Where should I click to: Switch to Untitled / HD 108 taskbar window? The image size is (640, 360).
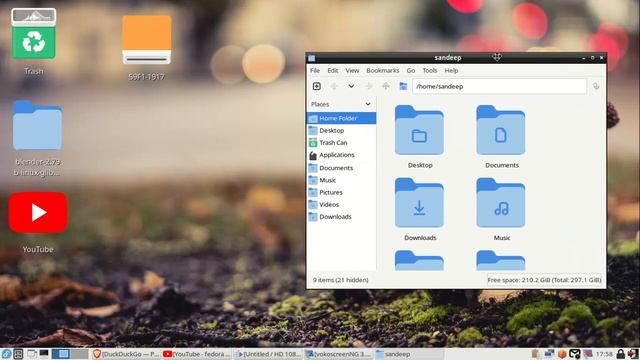[x=268, y=354]
